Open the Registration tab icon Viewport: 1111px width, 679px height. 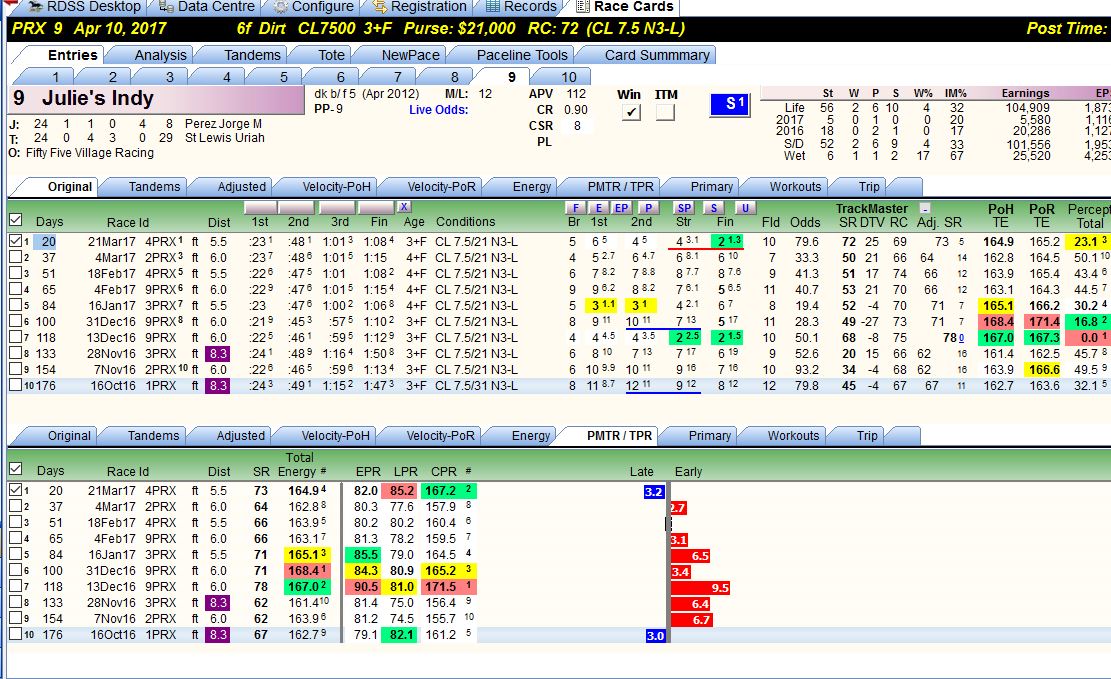pyautogui.click(x=380, y=6)
